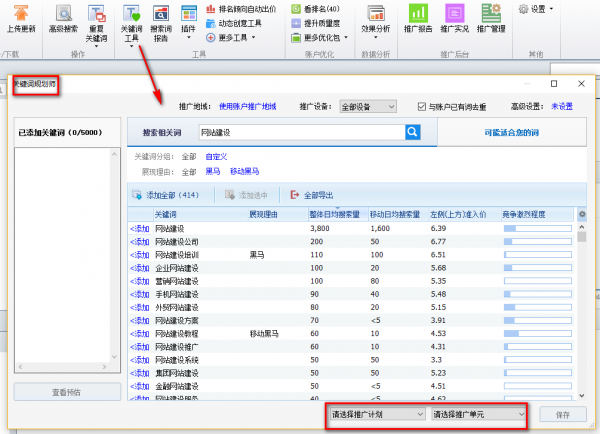Click the keyword search input field
The height and width of the screenshot is (434, 600).
tap(300, 132)
